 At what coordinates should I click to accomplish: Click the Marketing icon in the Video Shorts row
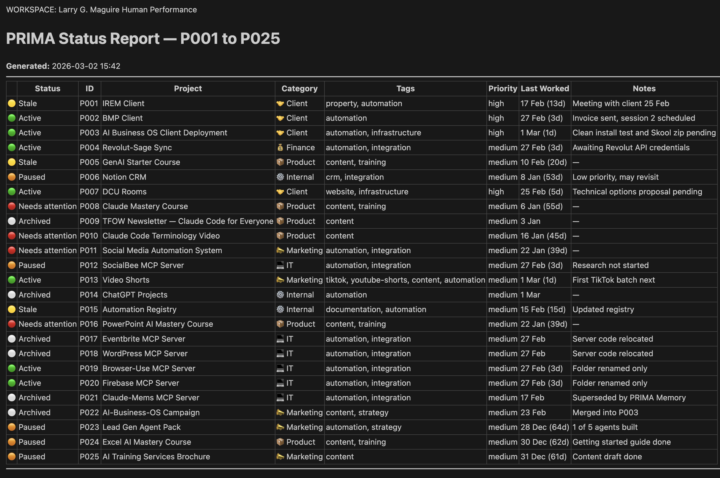coord(280,280)
